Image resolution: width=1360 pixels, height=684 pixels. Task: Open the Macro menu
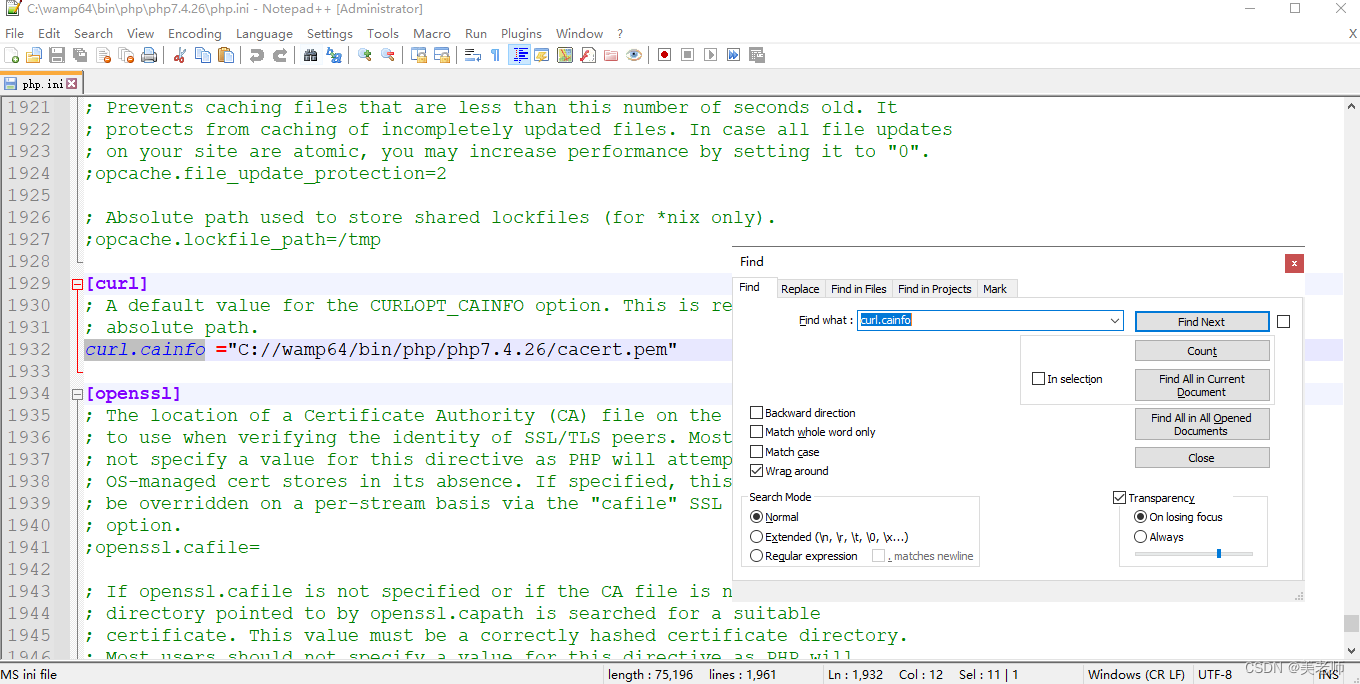click(x=432, y=33)
